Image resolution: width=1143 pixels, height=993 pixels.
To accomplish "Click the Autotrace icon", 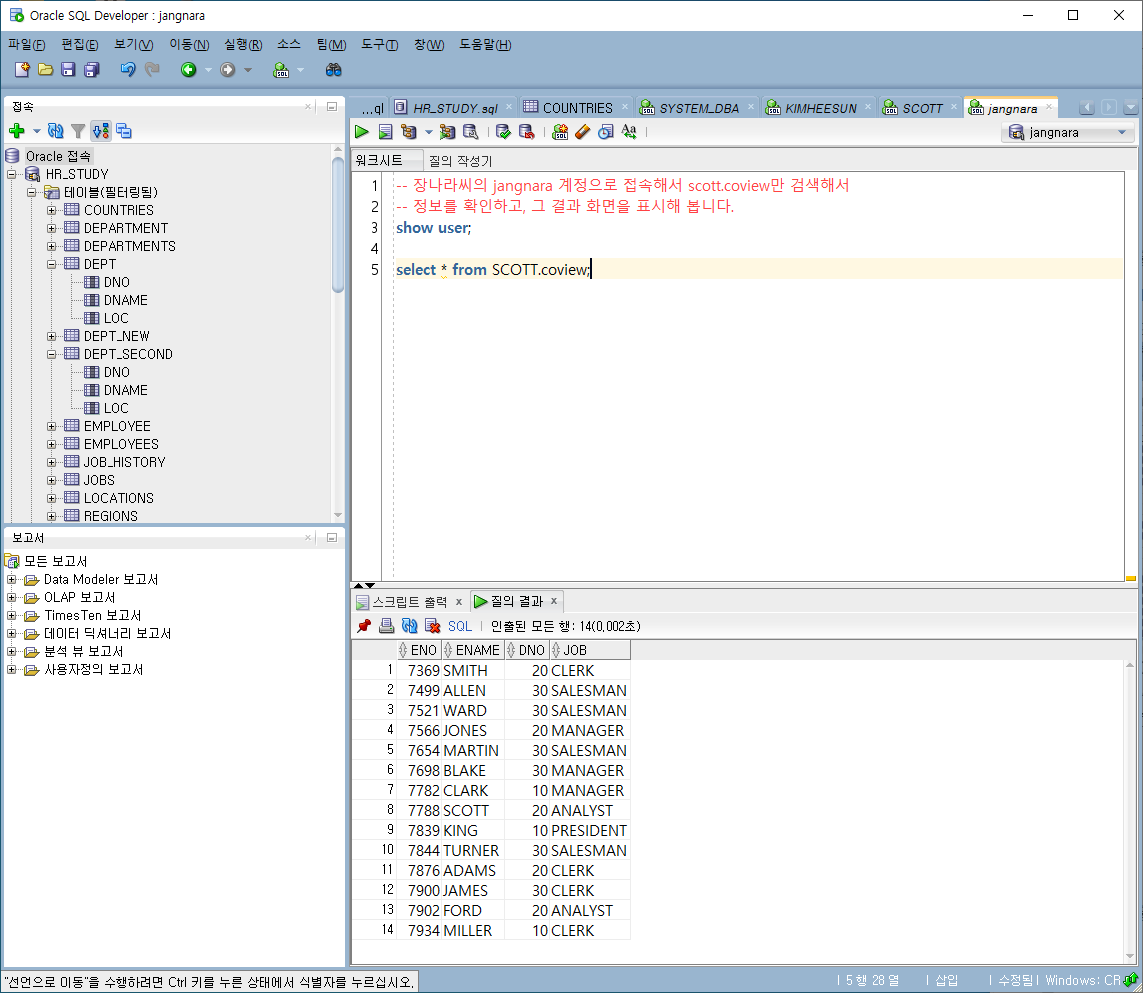I will click(x=447, y=132).
